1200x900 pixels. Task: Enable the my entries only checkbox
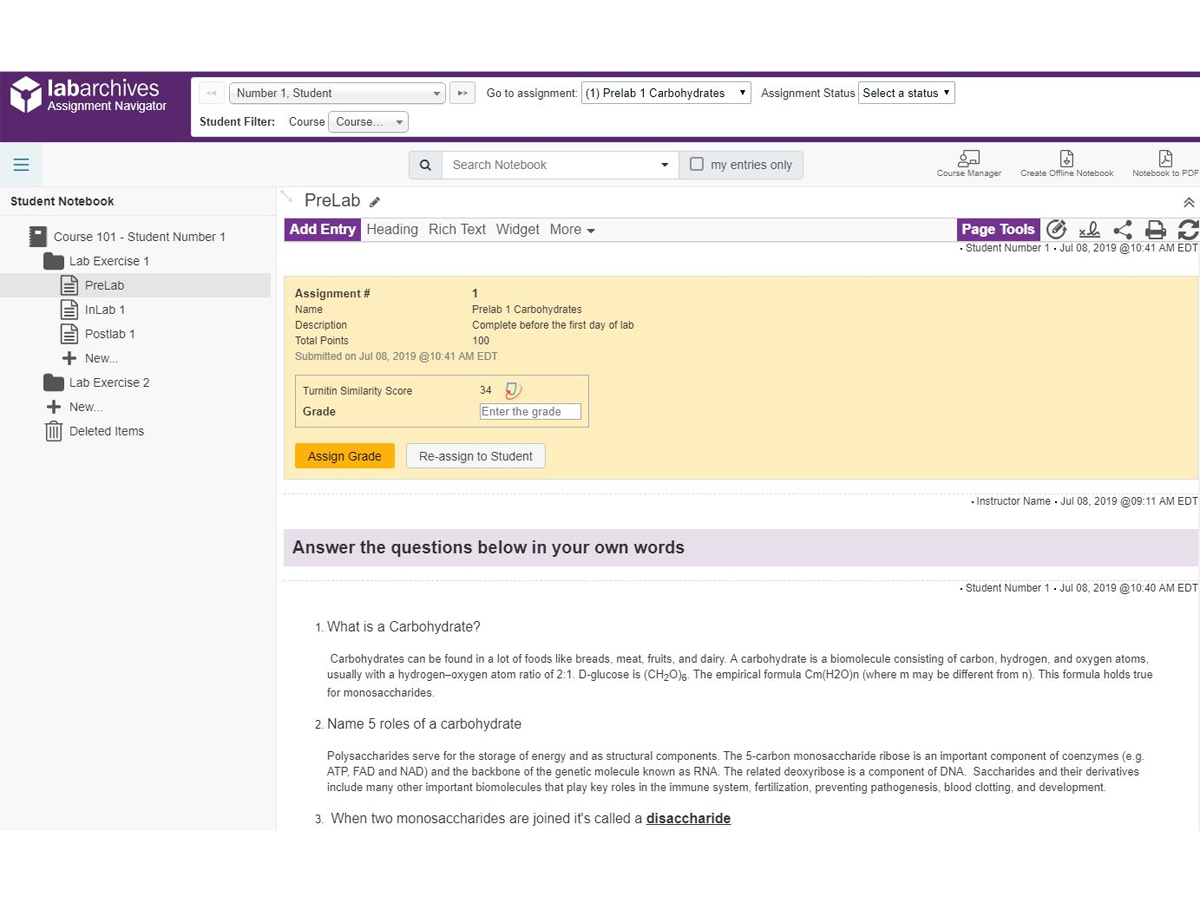[697, 165]
